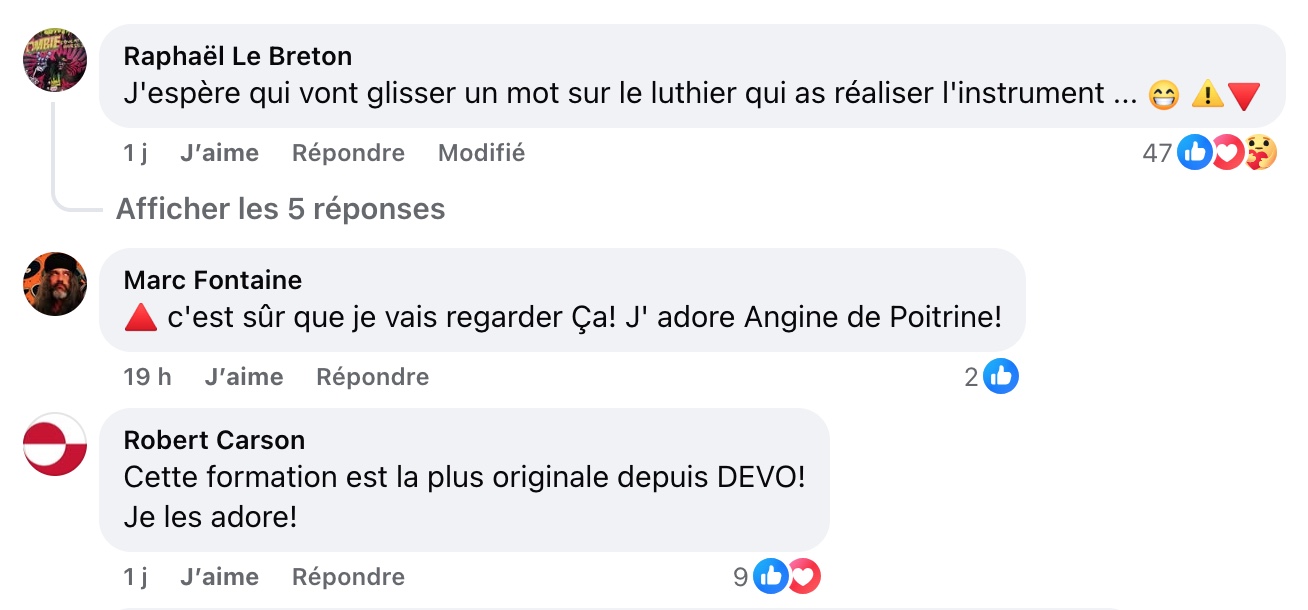Reply to Marc Fontaine's comment

(372, 377)
